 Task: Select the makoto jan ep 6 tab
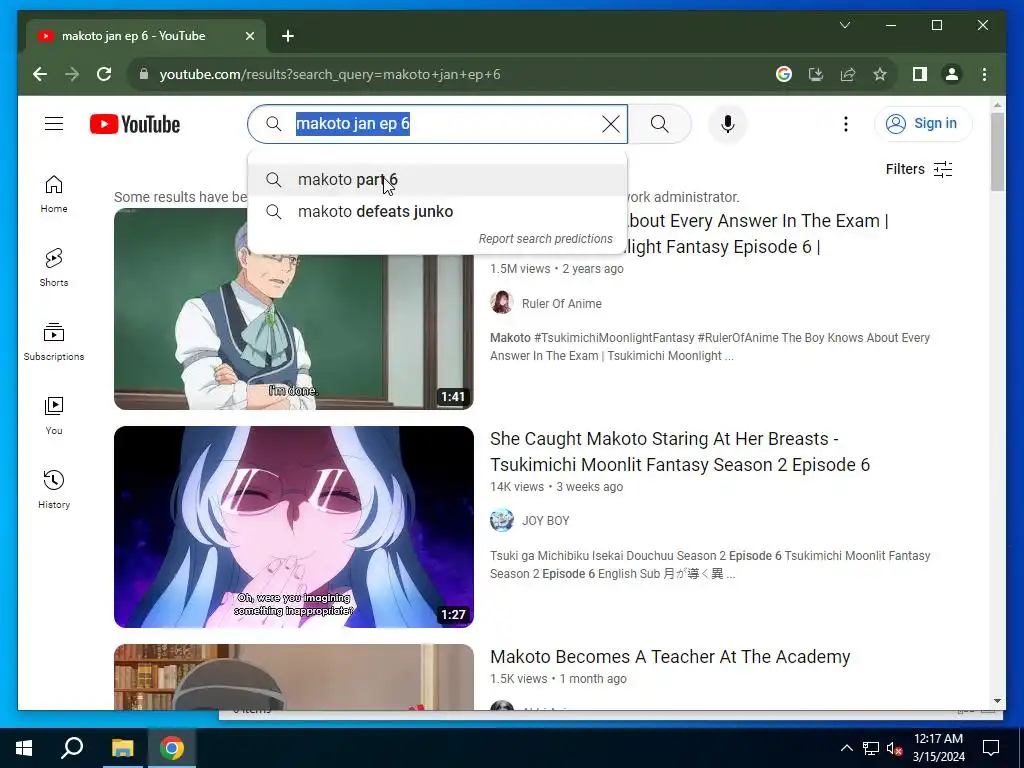133,37
